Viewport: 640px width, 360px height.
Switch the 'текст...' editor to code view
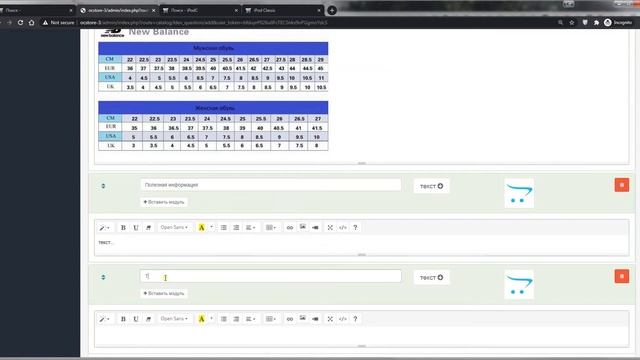tap(343, 227)
